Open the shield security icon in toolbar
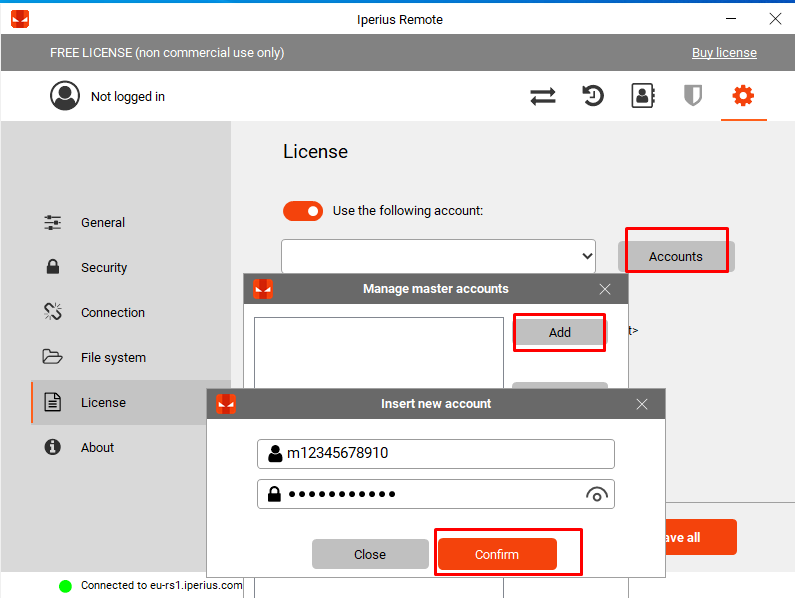This screenshot has width=795, height=598. pyautogui.click(x=693, y=96)
